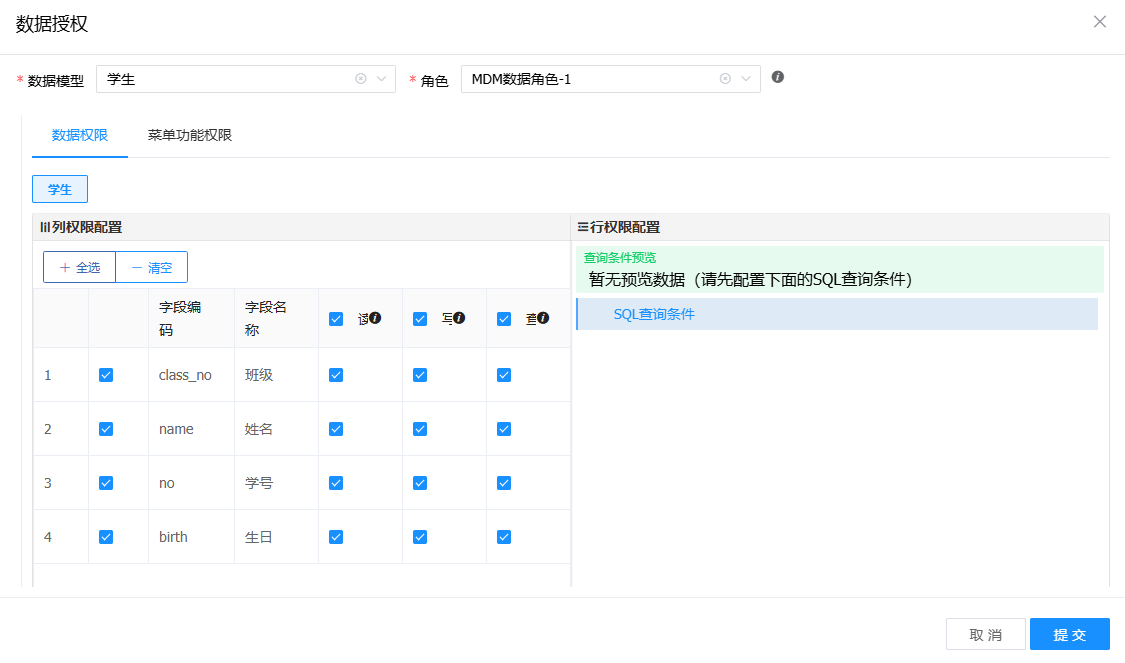Disable 查 permission for the name field
Image resolution: width=1125 pixels, height=663 pixels.
pos(504,429)
